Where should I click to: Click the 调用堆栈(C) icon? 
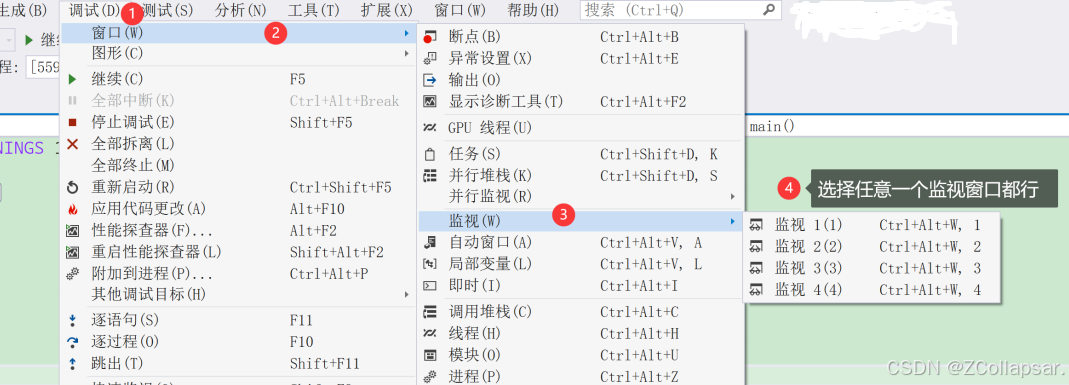point(430,312)
